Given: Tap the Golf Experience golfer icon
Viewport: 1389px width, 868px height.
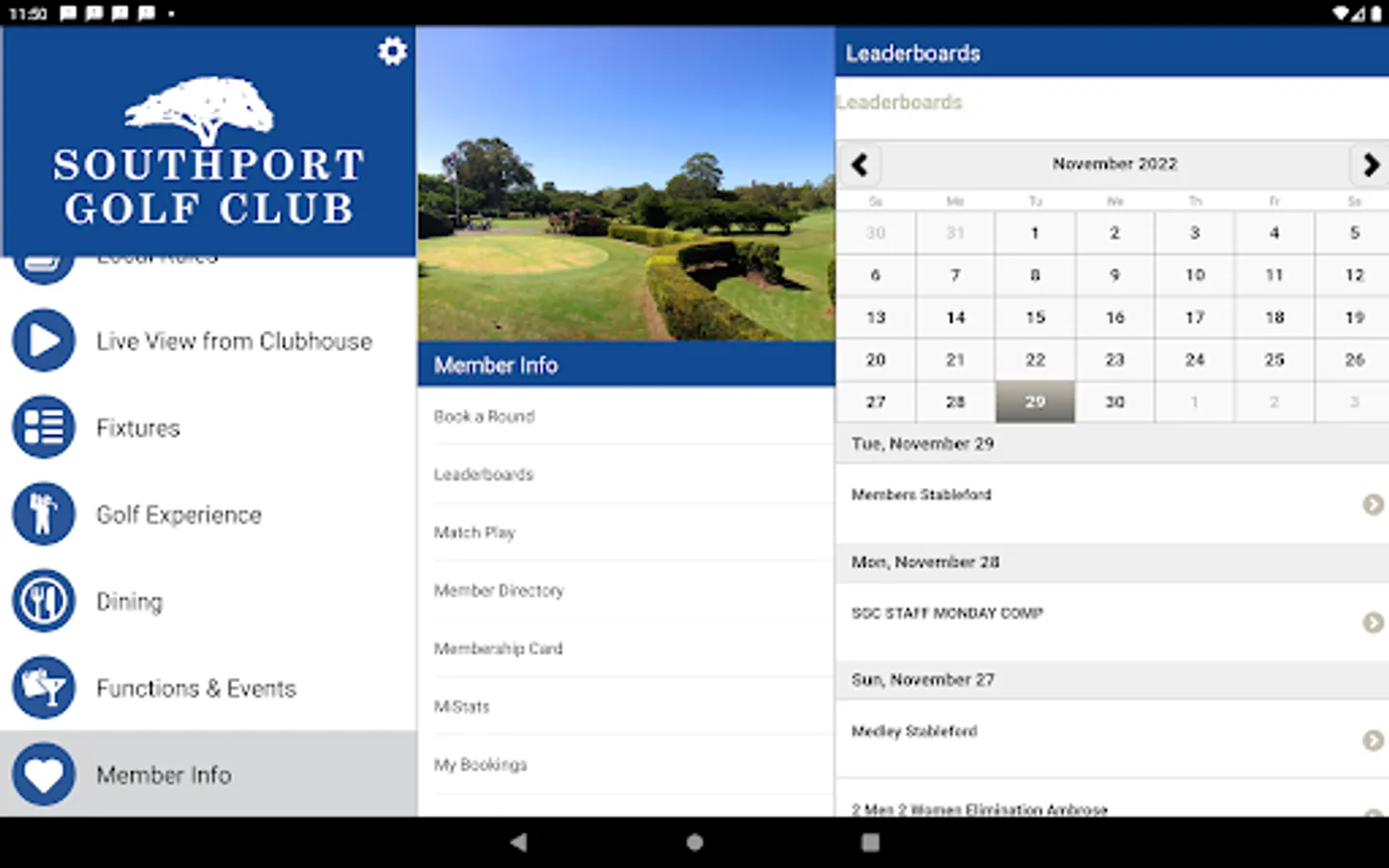Looking at the screenshot, I should point(43,514).
